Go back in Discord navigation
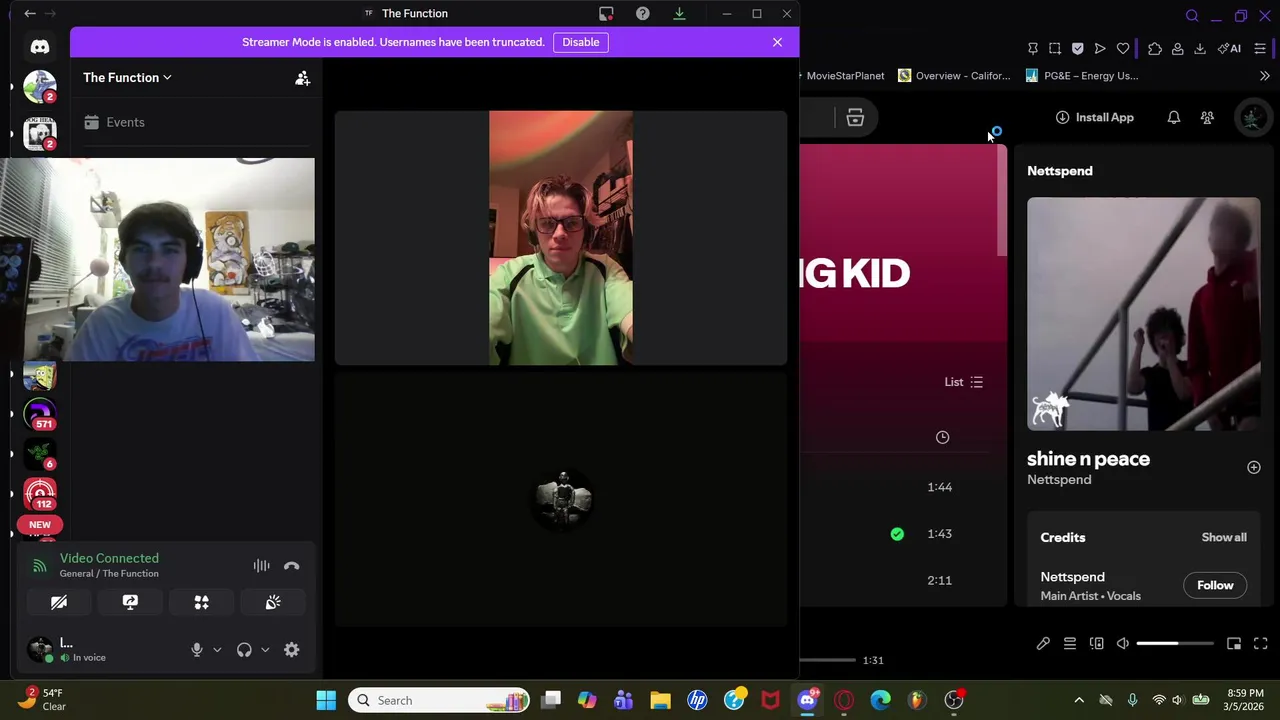 (x=30, y=13)
